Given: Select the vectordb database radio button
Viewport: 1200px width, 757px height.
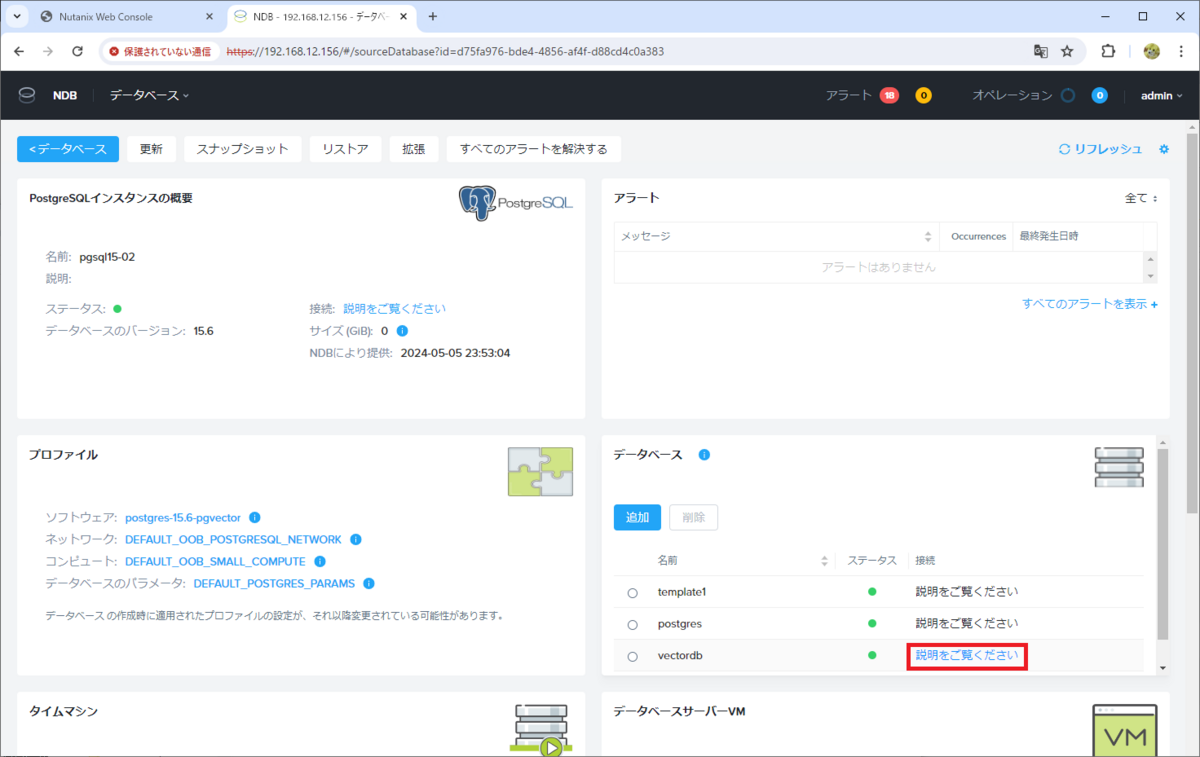Looking at the screenshot, I should (x=632, y=657).
